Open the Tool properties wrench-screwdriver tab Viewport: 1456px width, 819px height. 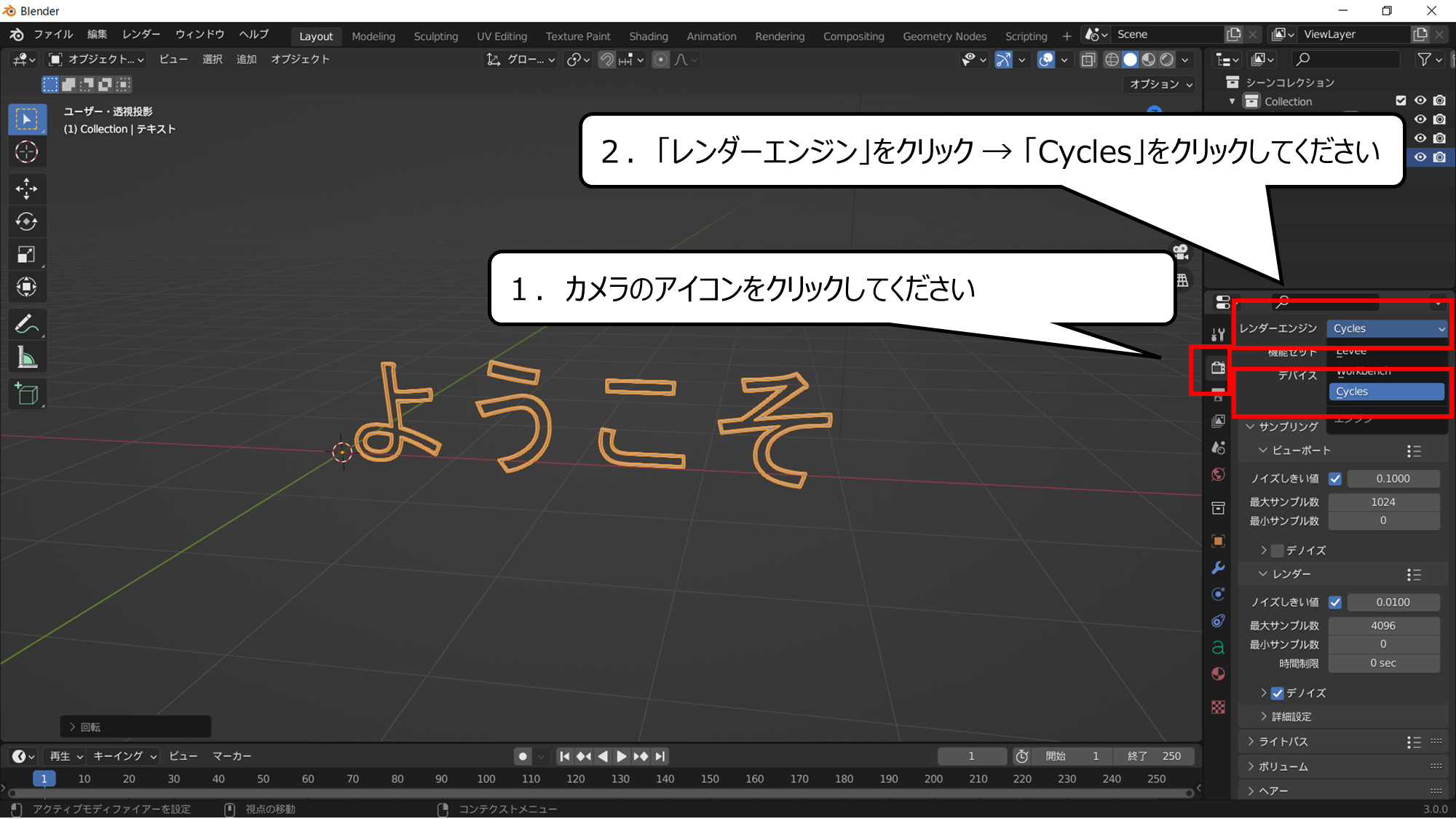pos(1218,334)
